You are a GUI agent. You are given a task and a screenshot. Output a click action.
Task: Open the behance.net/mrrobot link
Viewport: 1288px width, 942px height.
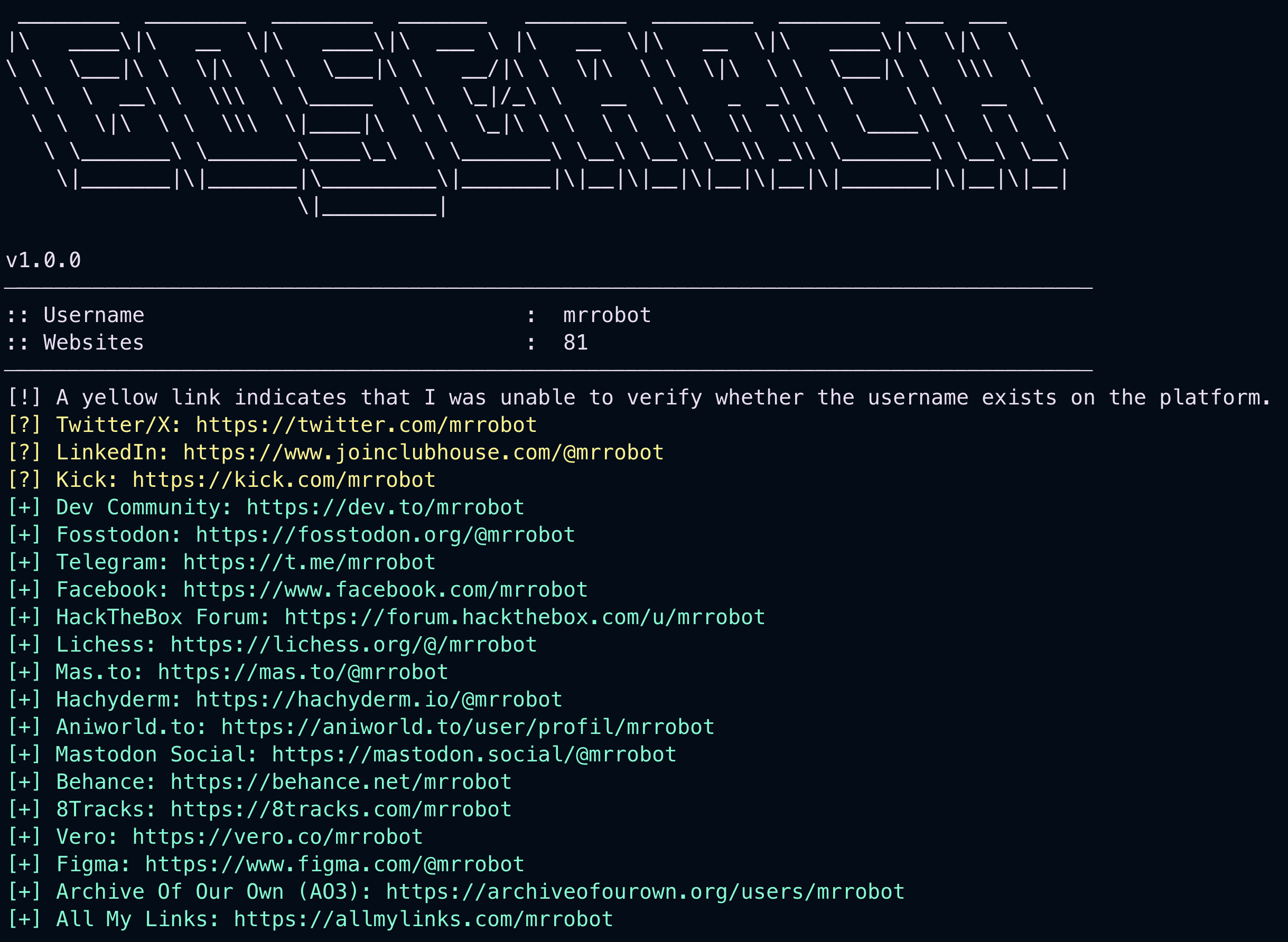(x=341, y=781)
